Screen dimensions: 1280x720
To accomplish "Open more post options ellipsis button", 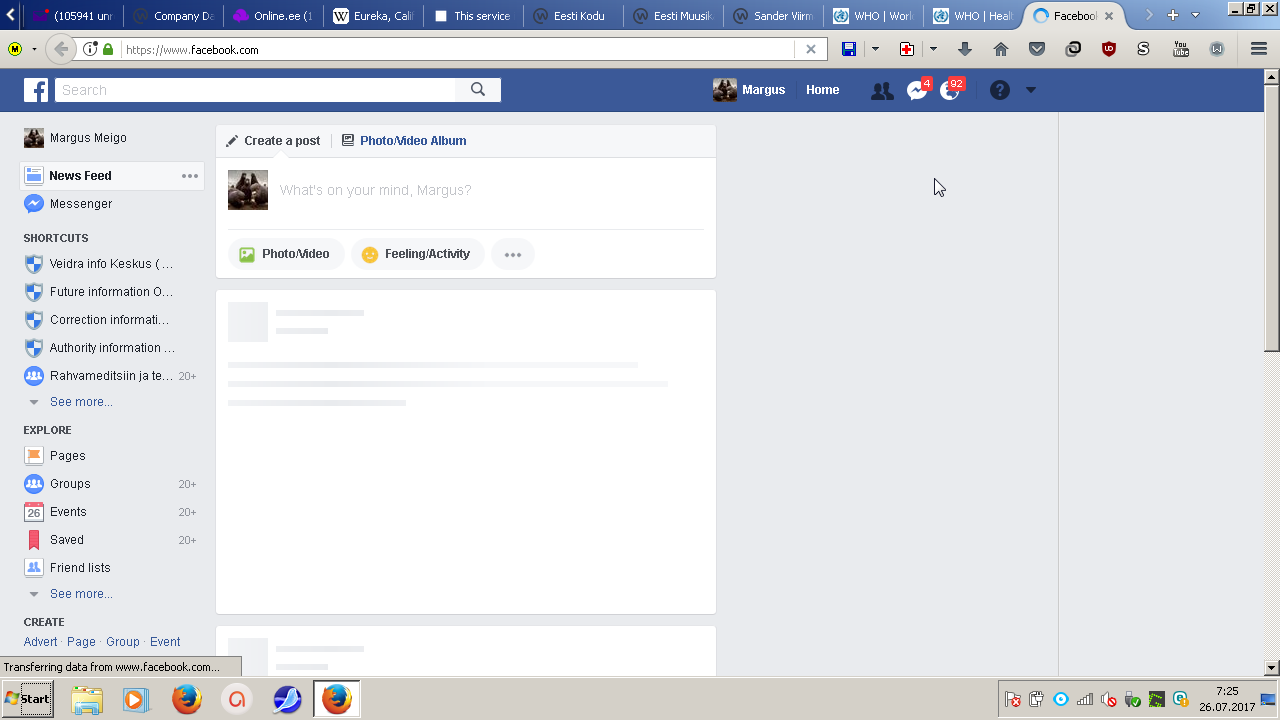I will coord(513,255).
